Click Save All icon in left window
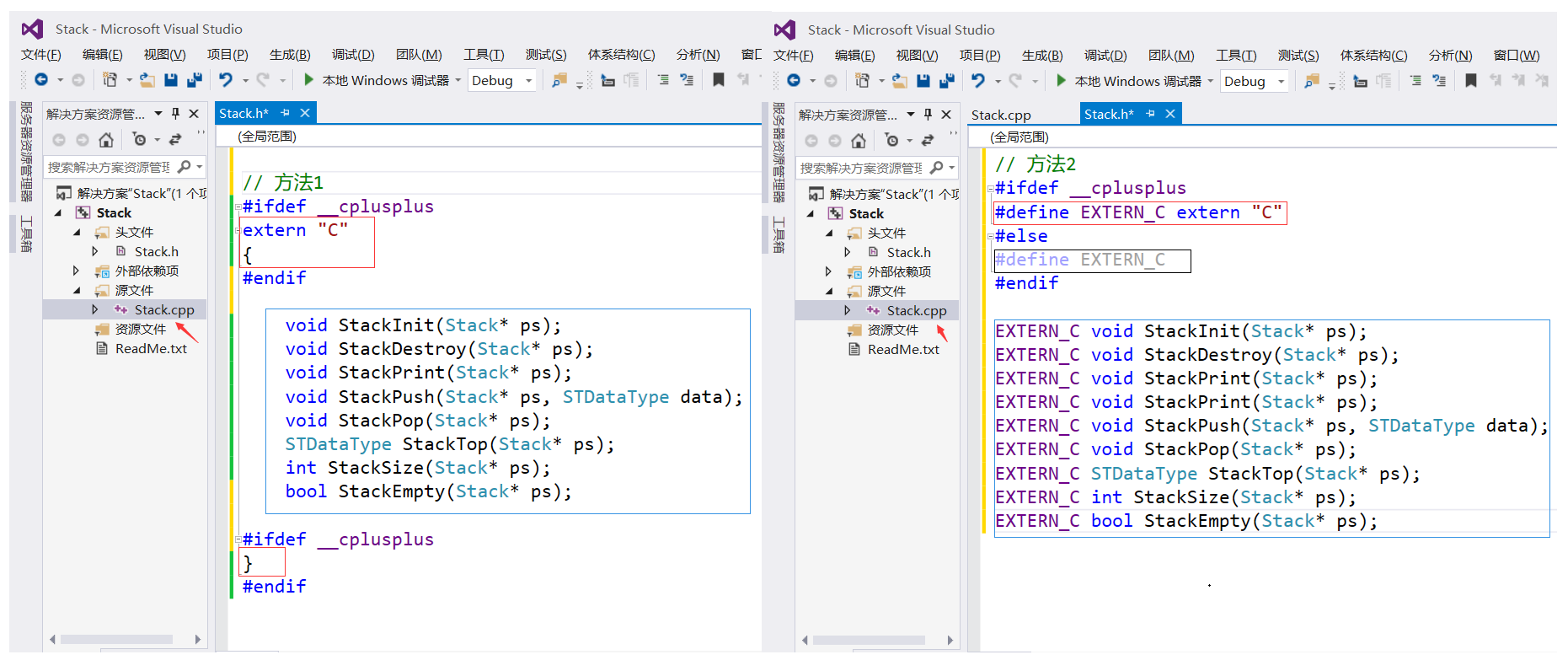1568x660 pixels. (195, 79)
